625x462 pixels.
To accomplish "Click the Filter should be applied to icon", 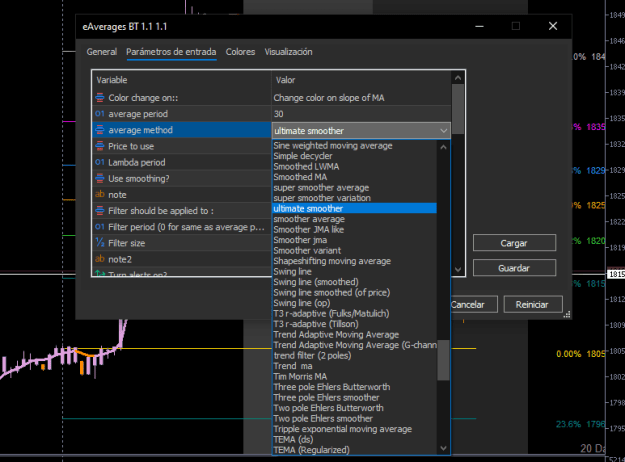I will [100, 210].
